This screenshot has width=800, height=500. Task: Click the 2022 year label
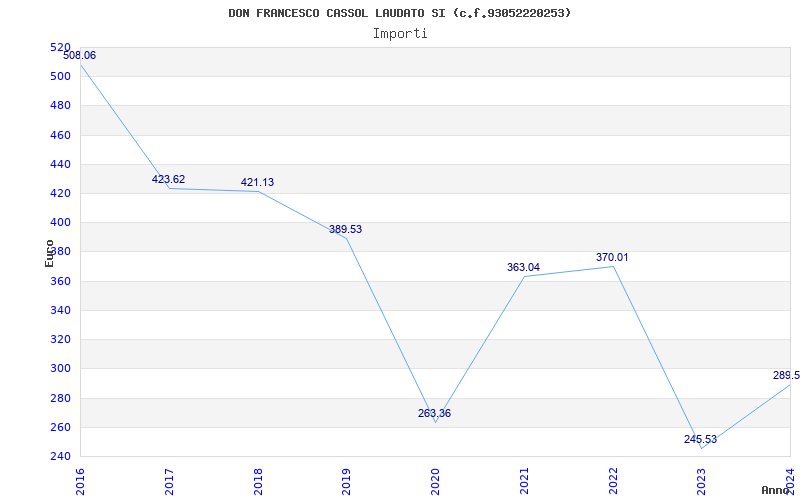click(x=613, y=482)
